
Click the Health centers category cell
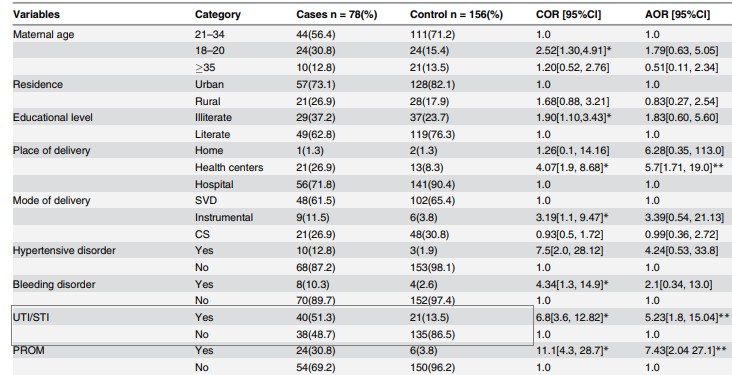point(229,168)
